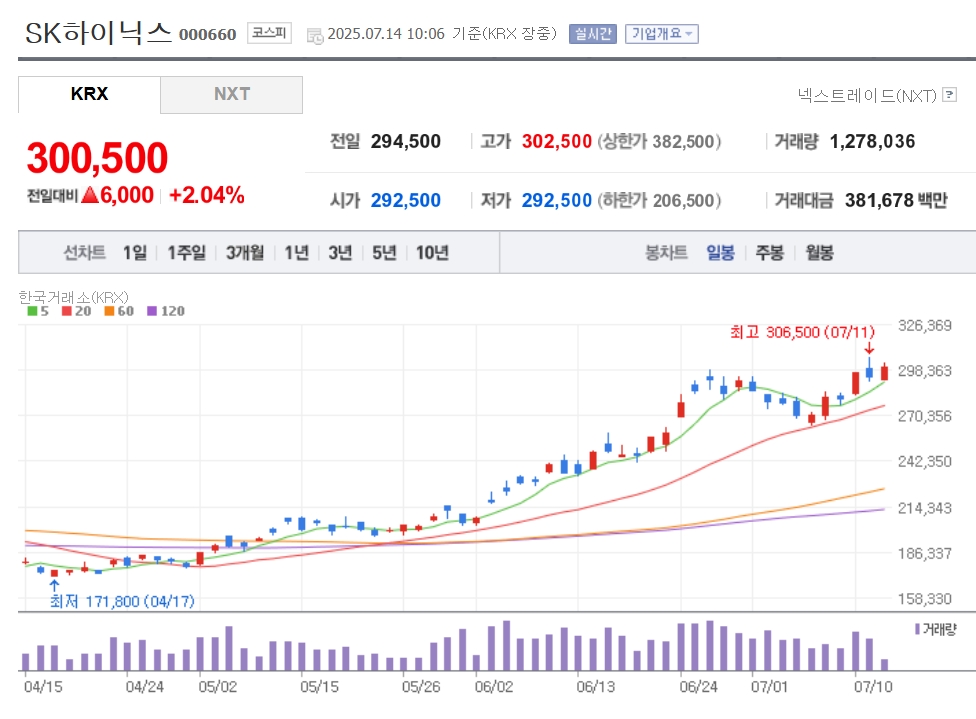Open the Nextrade (NXT) help question icon
This screenshot has height=719, width=976.
(949, 95)
